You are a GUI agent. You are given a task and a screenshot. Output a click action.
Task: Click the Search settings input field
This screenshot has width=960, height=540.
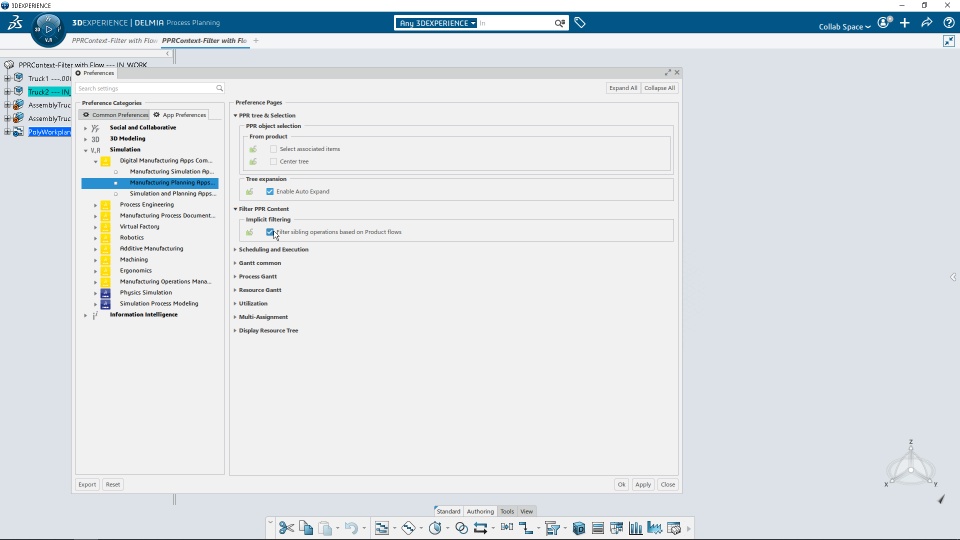[150, 88]
